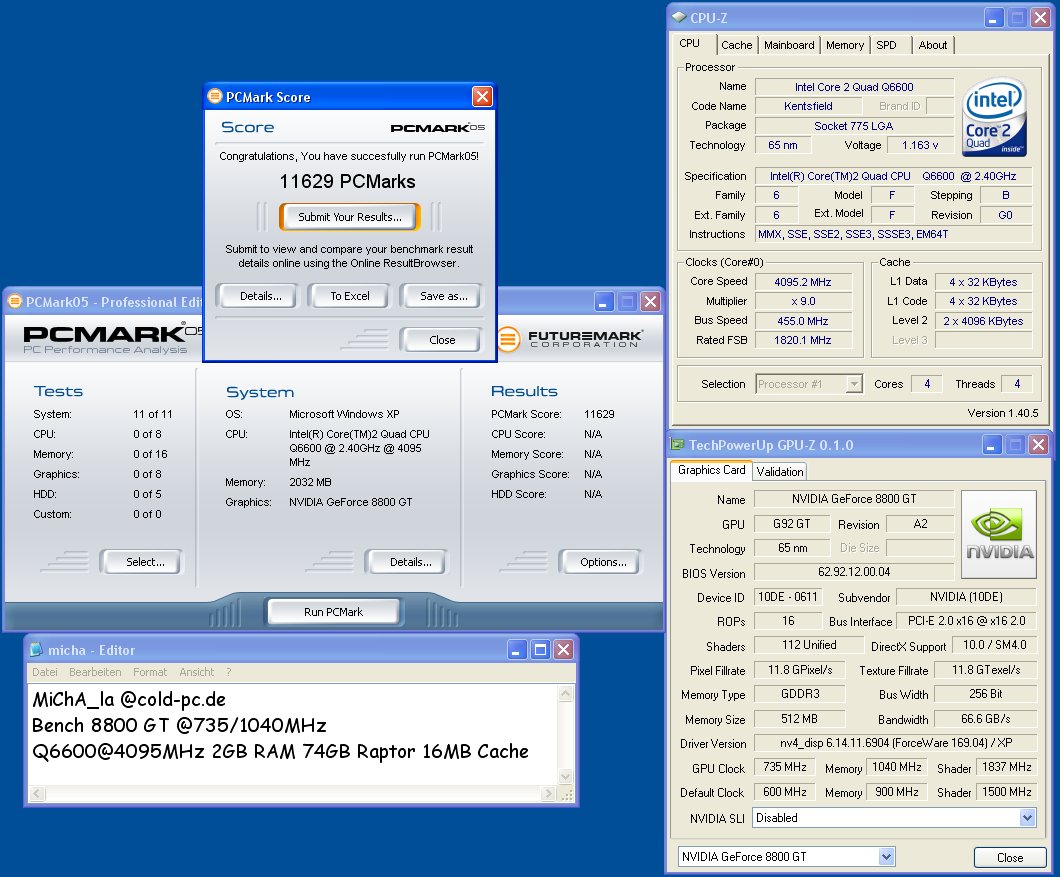This screenshot has width=1060, height=877.
Task: Click the Bus Interface value PCI-E 2.0 x16
Action: tap(966, 621)
